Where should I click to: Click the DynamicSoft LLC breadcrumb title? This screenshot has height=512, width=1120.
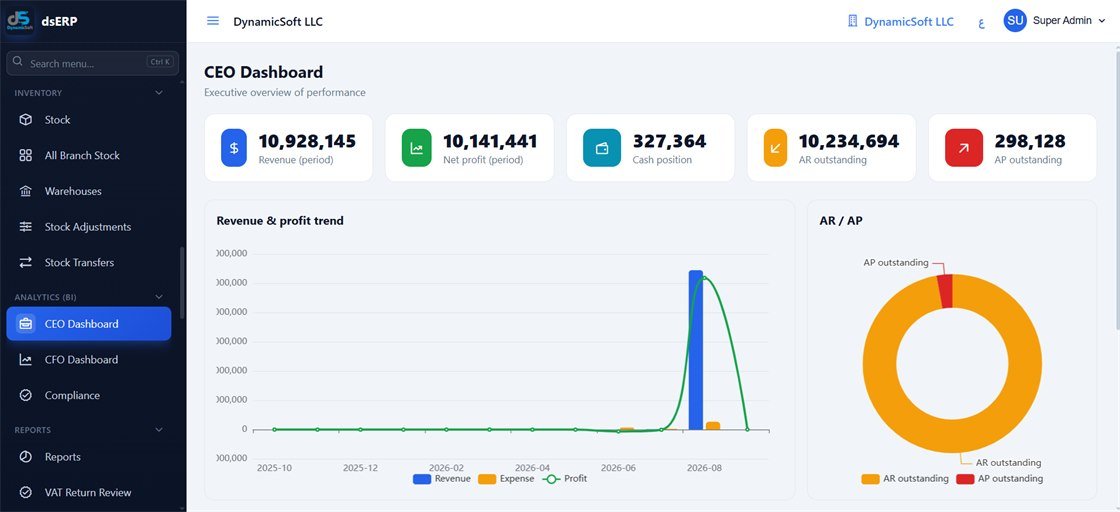[x=278, y=21]
